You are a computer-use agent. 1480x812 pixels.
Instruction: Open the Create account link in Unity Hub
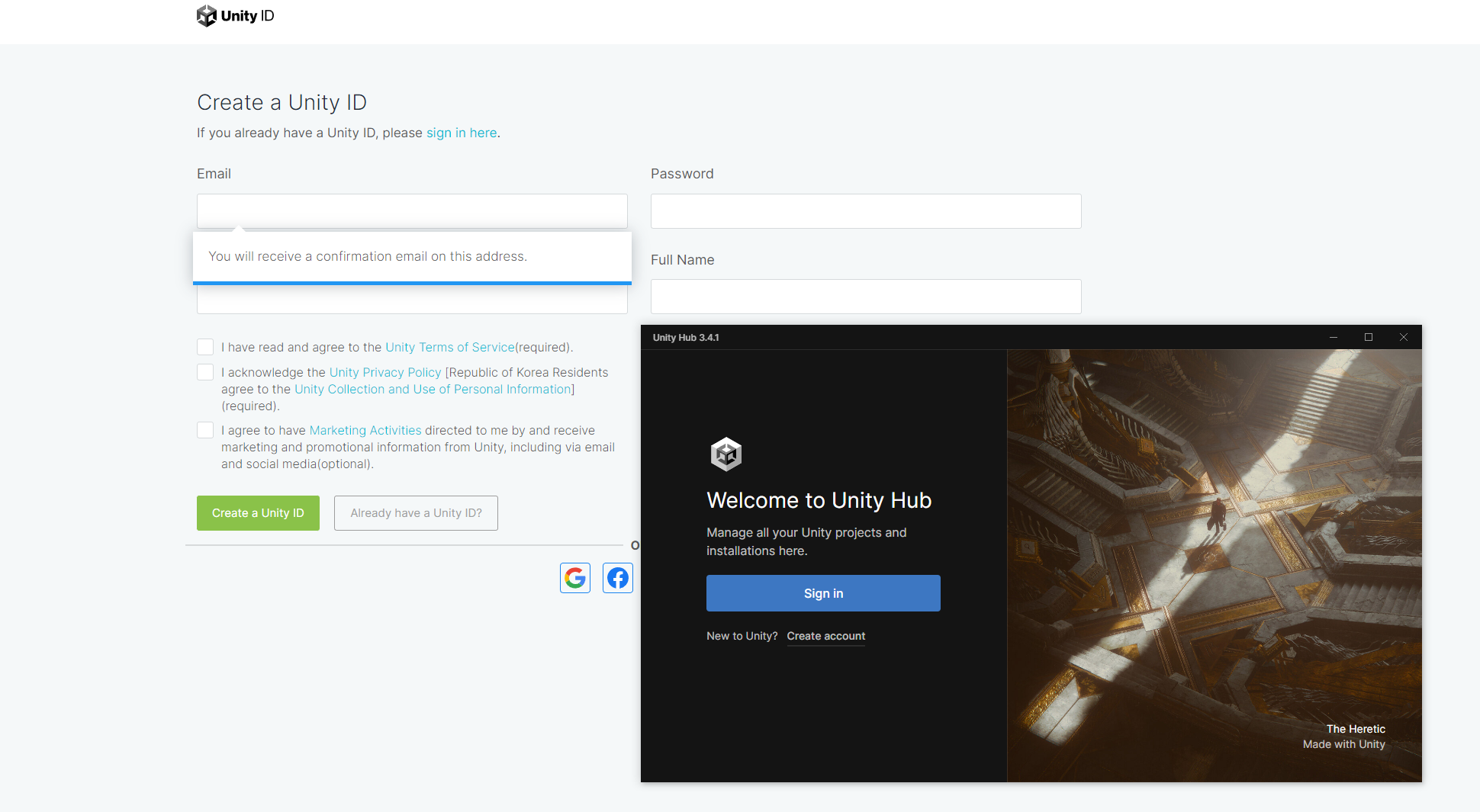click(x=826, y=636)
